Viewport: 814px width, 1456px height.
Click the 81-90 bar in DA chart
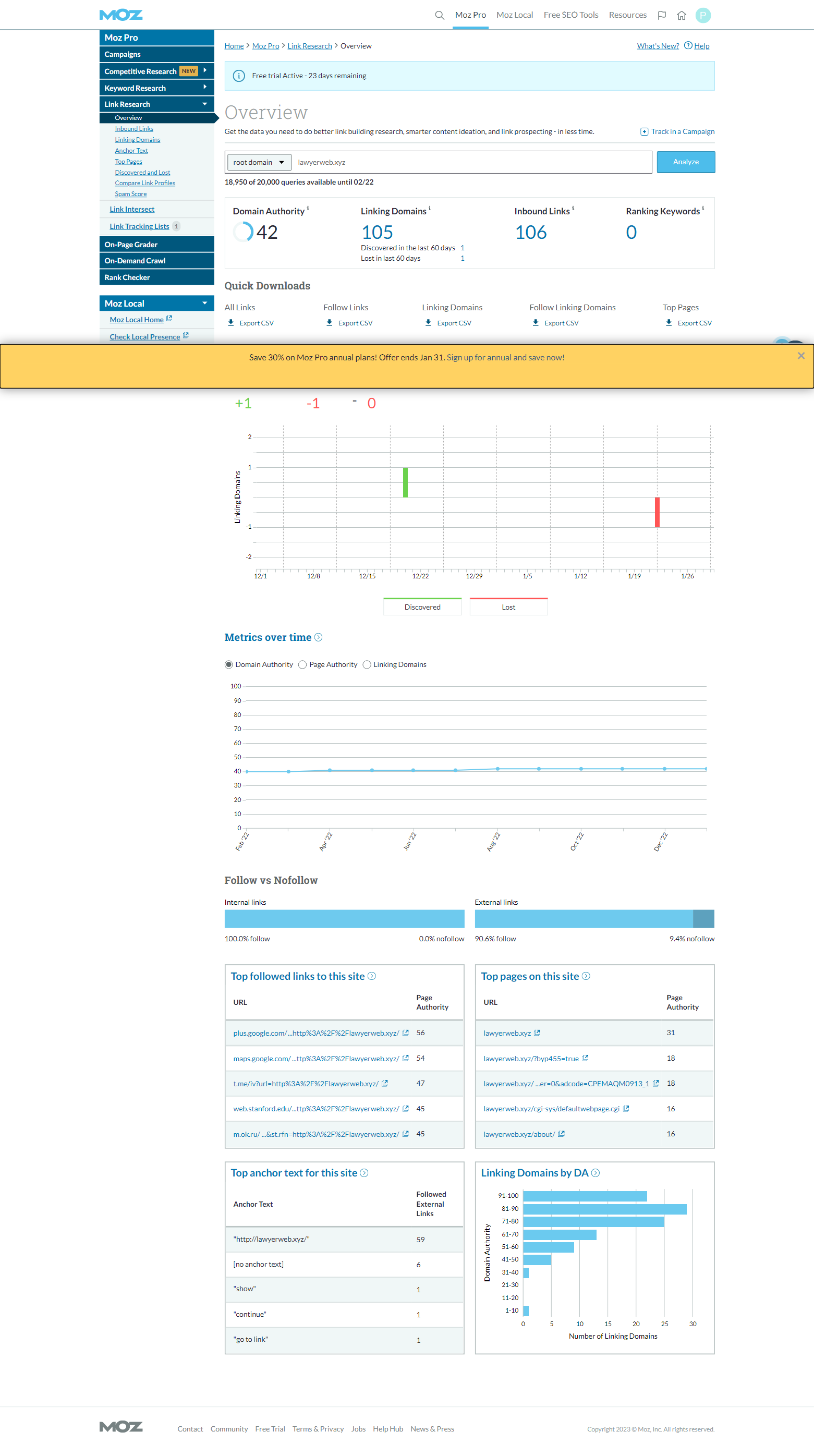point(605,1208)
